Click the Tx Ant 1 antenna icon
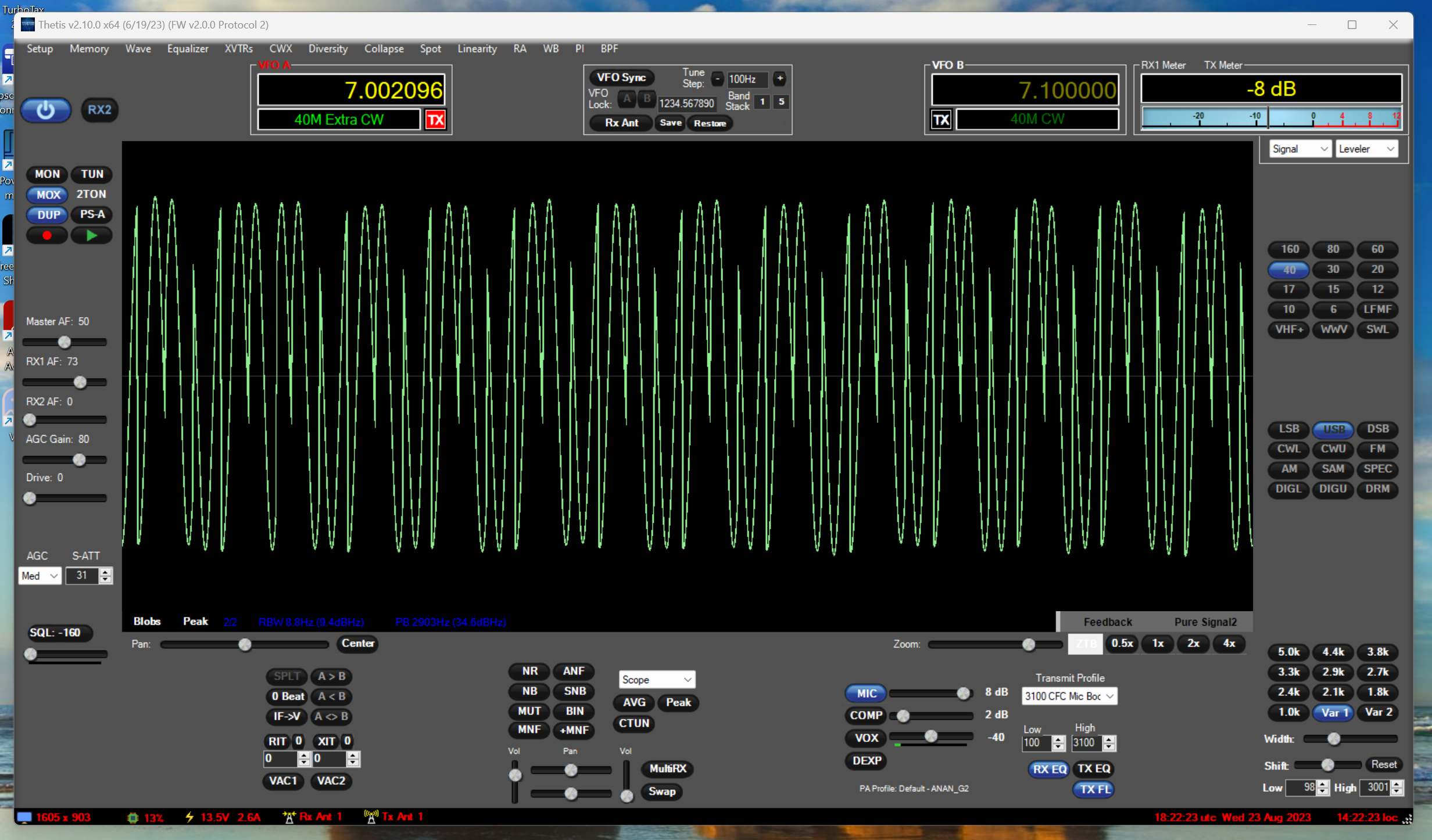Screen dimensions: 1432x840 371,817
